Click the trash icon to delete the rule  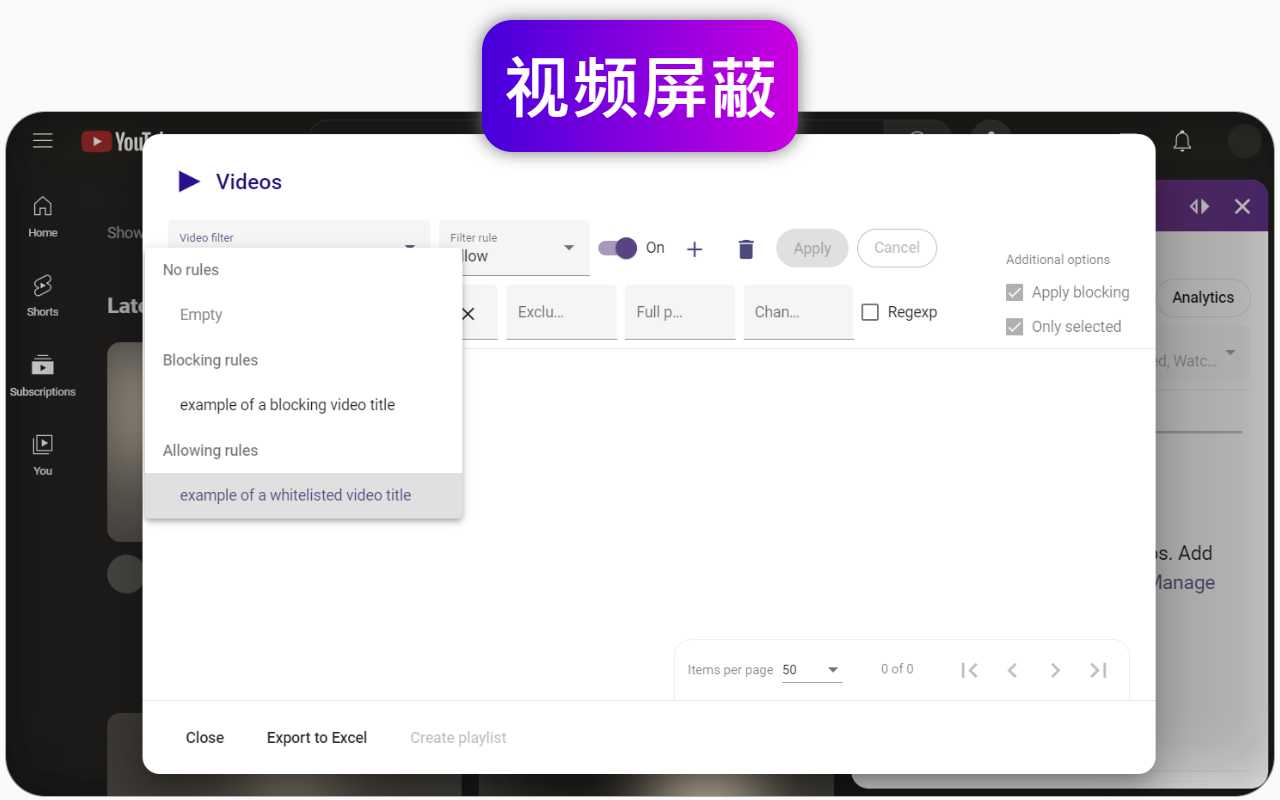746,248
